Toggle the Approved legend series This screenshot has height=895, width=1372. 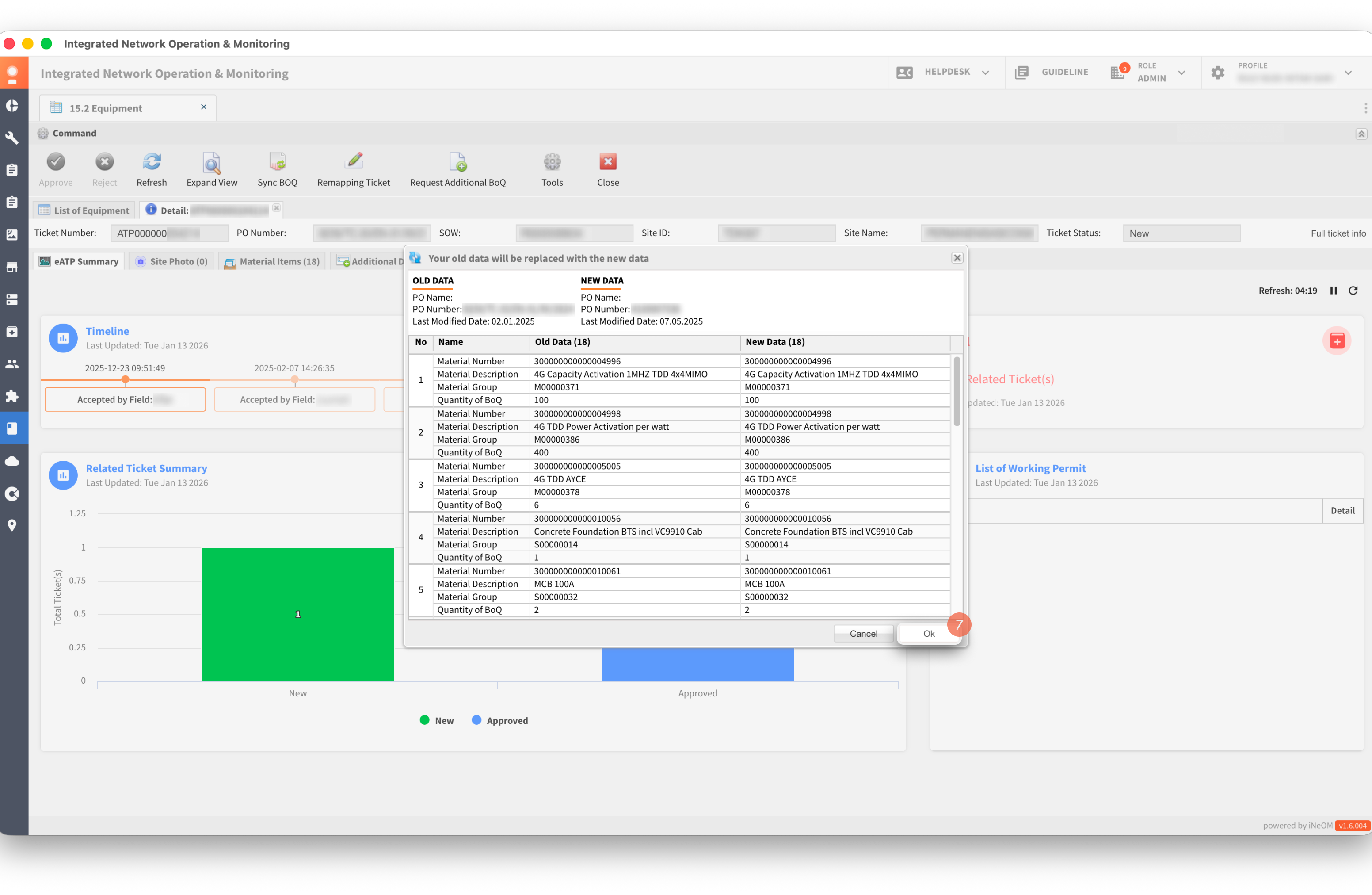[x=500, y=720]
